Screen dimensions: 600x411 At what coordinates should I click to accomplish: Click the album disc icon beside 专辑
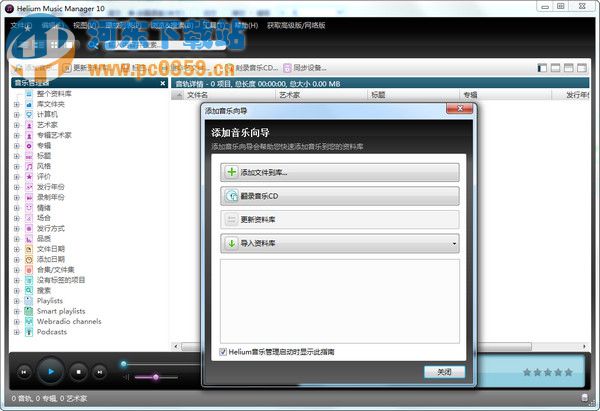29,145
